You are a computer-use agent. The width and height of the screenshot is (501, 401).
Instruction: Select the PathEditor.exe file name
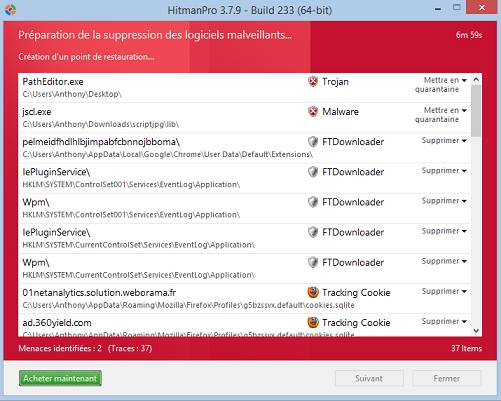(x=53, y=82)
